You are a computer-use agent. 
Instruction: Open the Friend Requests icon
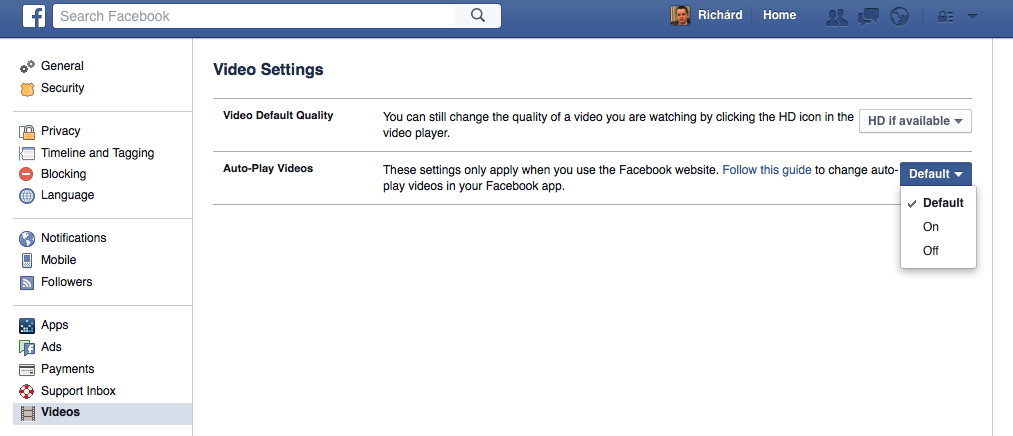(835, 16)
